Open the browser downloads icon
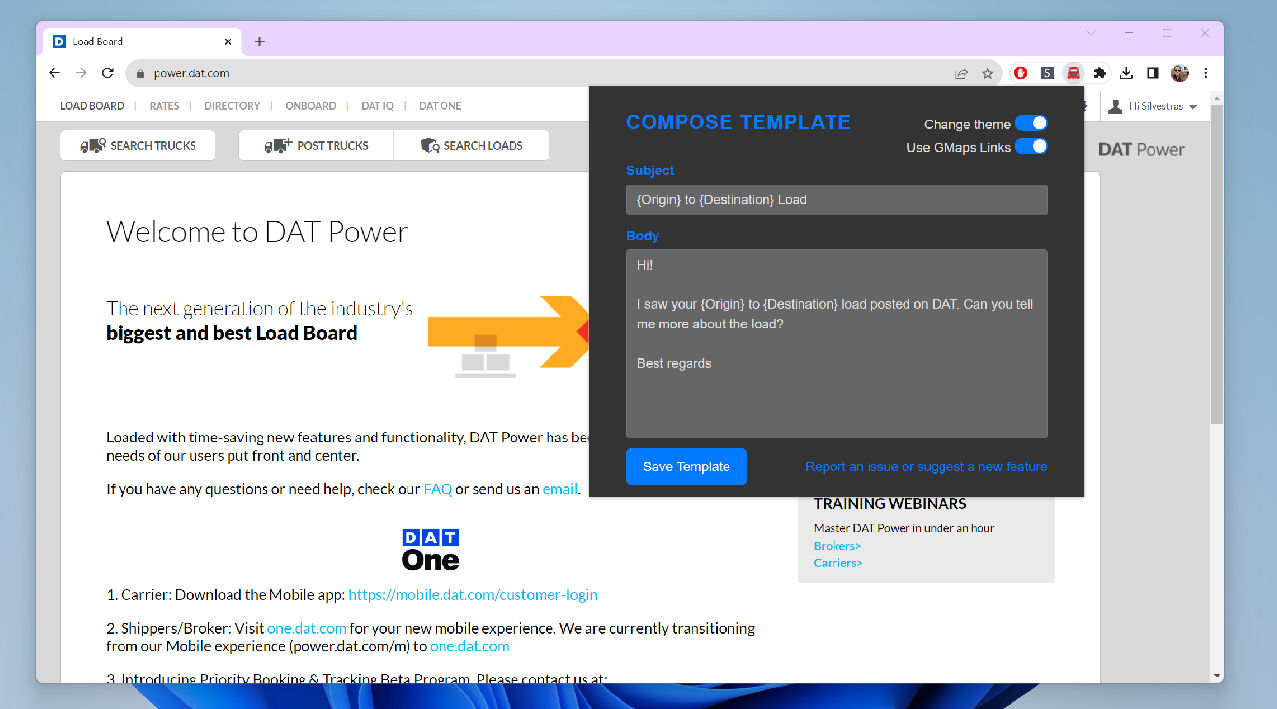The height and width of the screenshot is (709, 1277). [1126, 73]
